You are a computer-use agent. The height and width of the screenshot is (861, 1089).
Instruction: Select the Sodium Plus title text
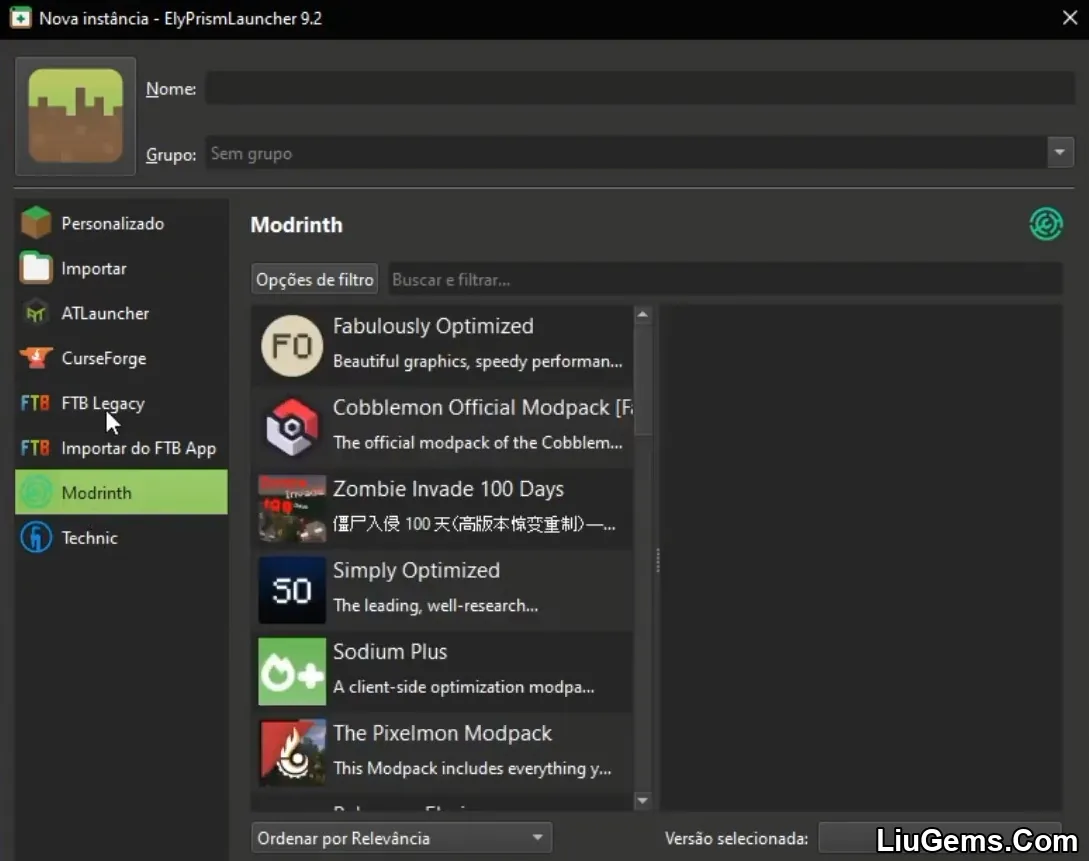click(390, 651)
